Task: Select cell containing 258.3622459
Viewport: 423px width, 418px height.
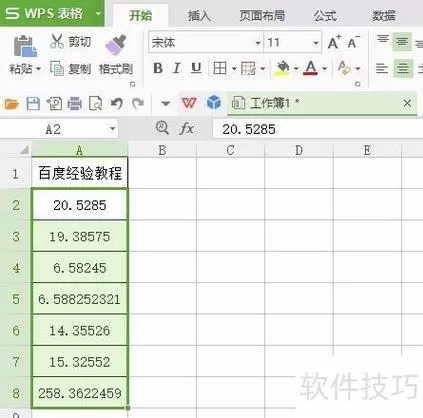Action: point(80,393)
